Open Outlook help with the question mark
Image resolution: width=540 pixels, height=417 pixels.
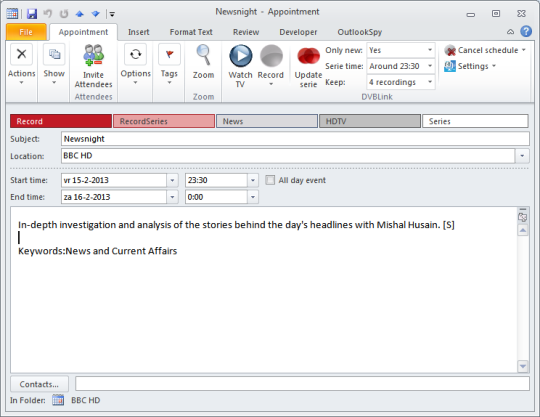click(526, 32)
